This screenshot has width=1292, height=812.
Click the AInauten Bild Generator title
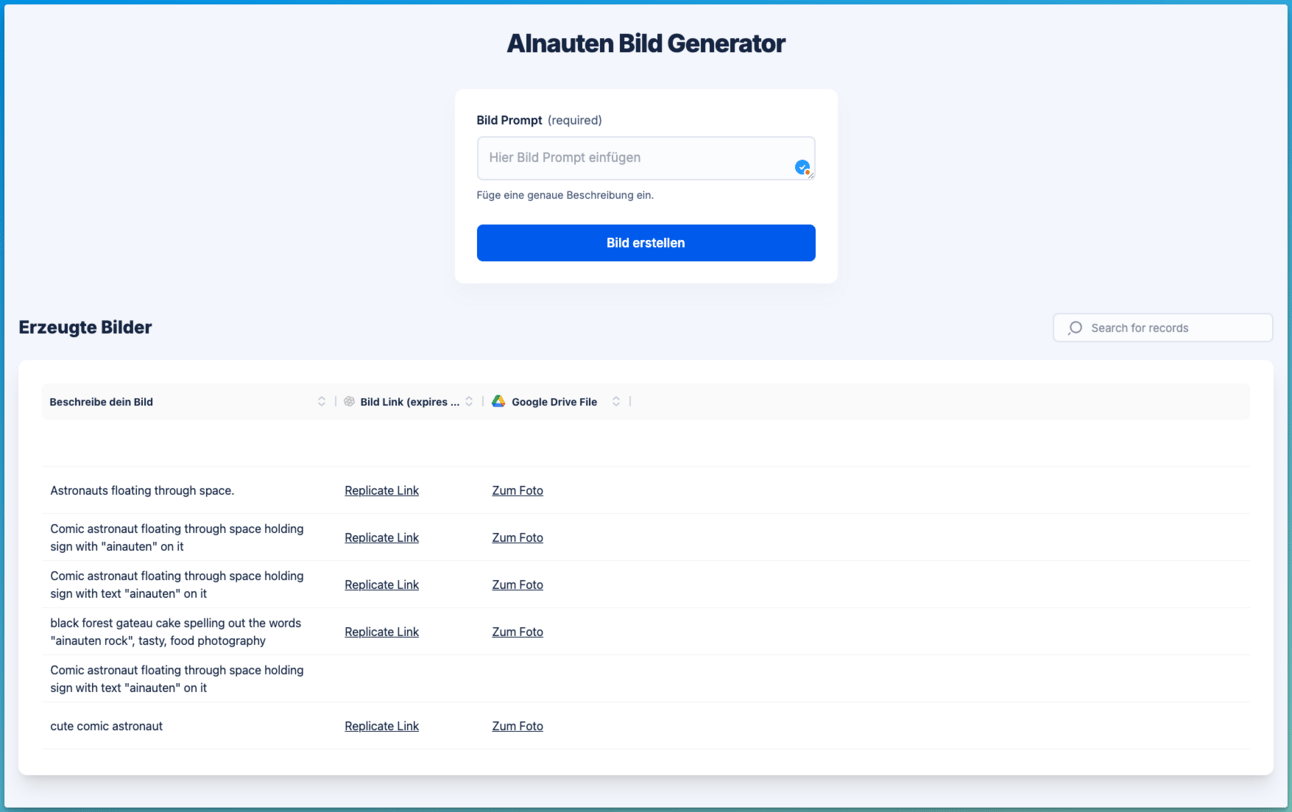coord(646,43)
